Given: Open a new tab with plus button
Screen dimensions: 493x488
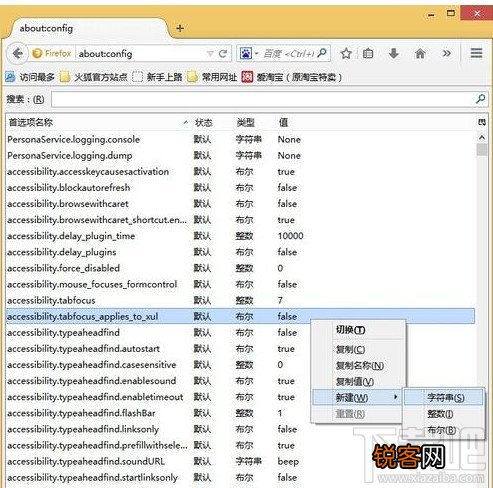Looking at the screenshot, I should coord(180,28).
